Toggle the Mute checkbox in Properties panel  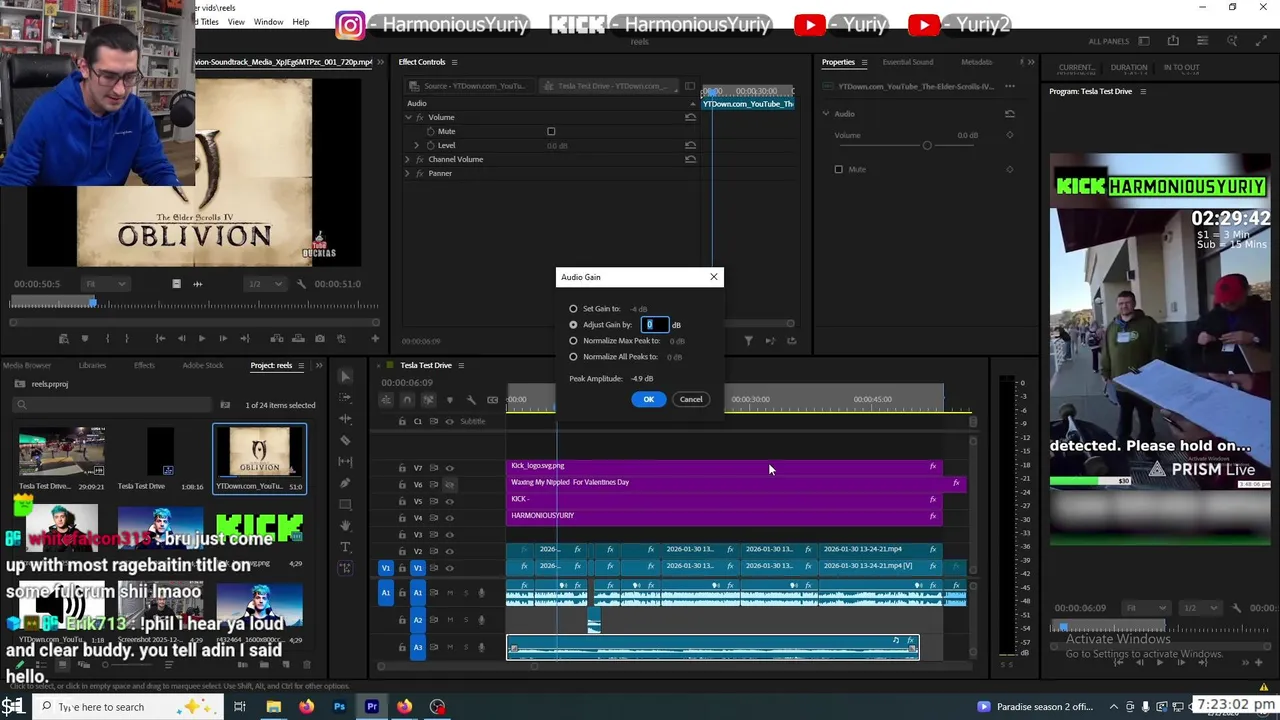pos(838,169)
